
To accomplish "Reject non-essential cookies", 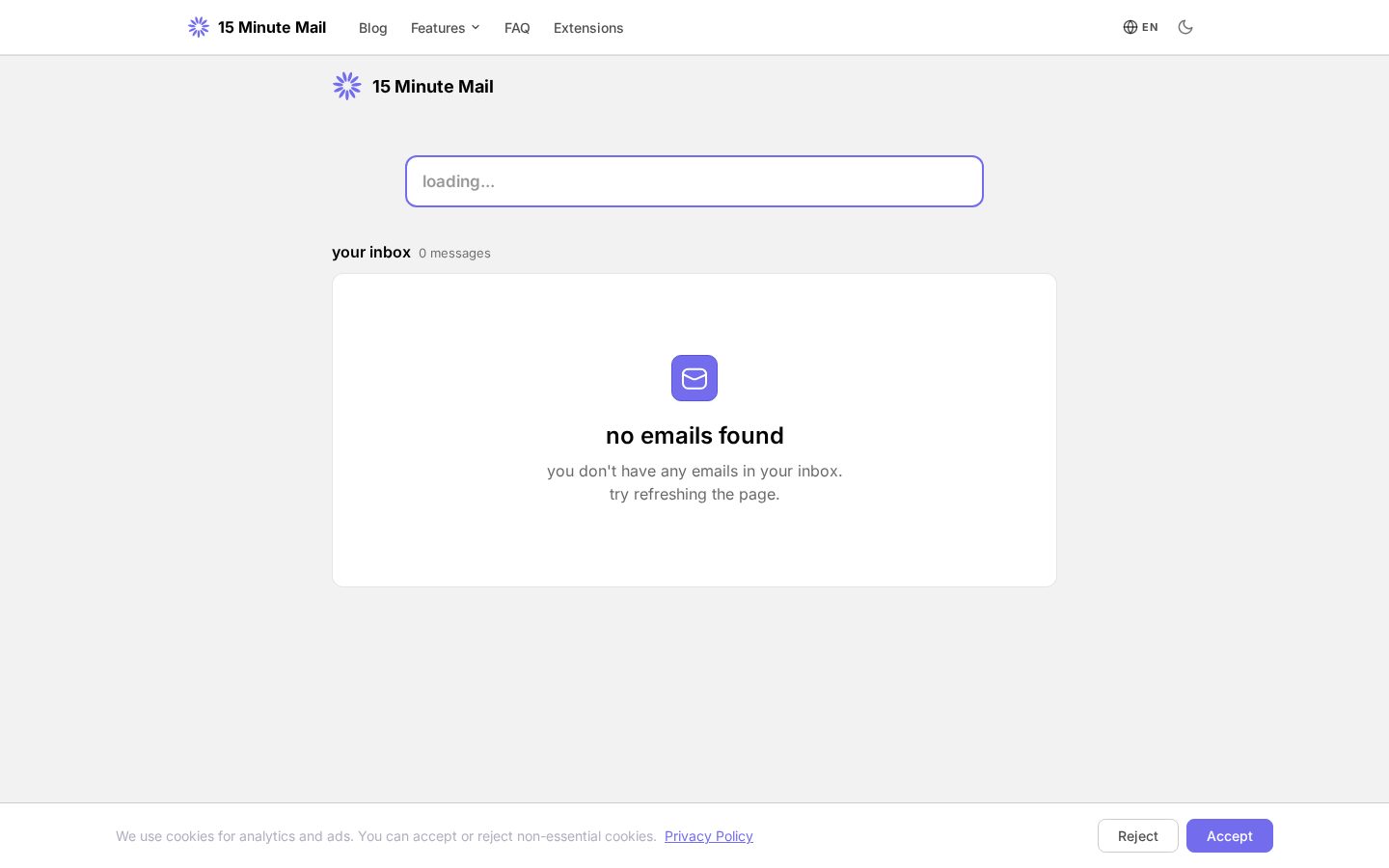I will coord(1138,836).
